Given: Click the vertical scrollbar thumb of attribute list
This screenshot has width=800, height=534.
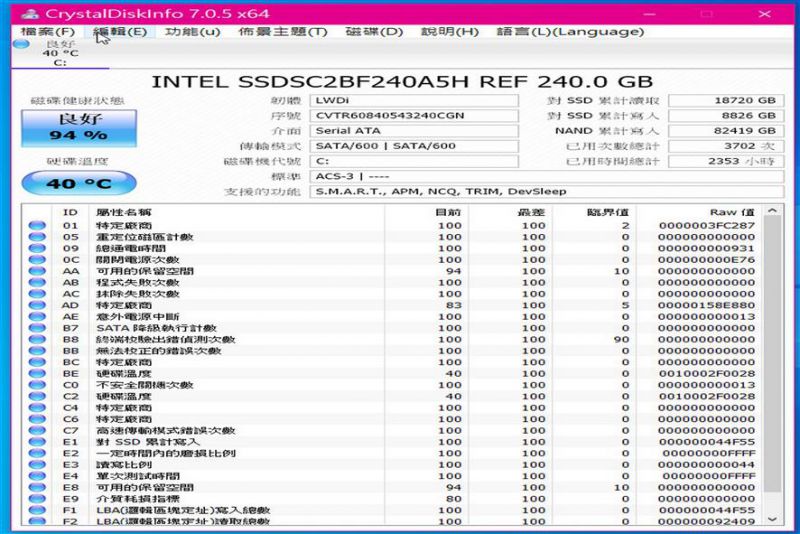Looking at the screenshot, I should pyautogui.click(x=772, y=354).
